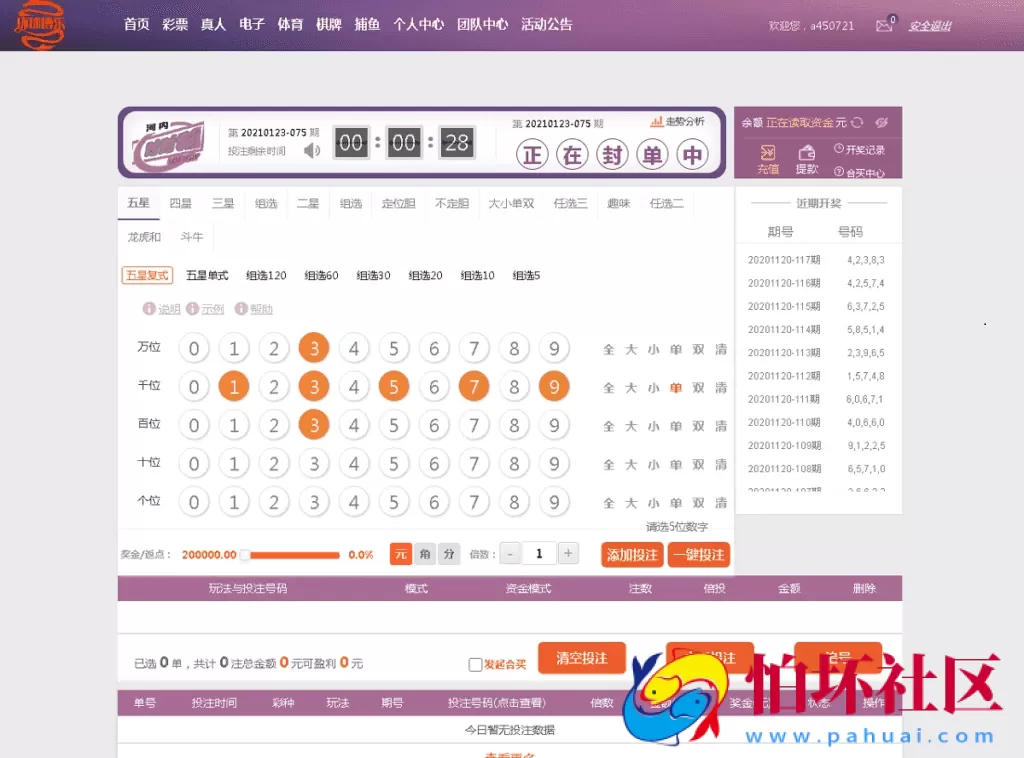Open the 团队中心 menu

click(x=483, y=24)
